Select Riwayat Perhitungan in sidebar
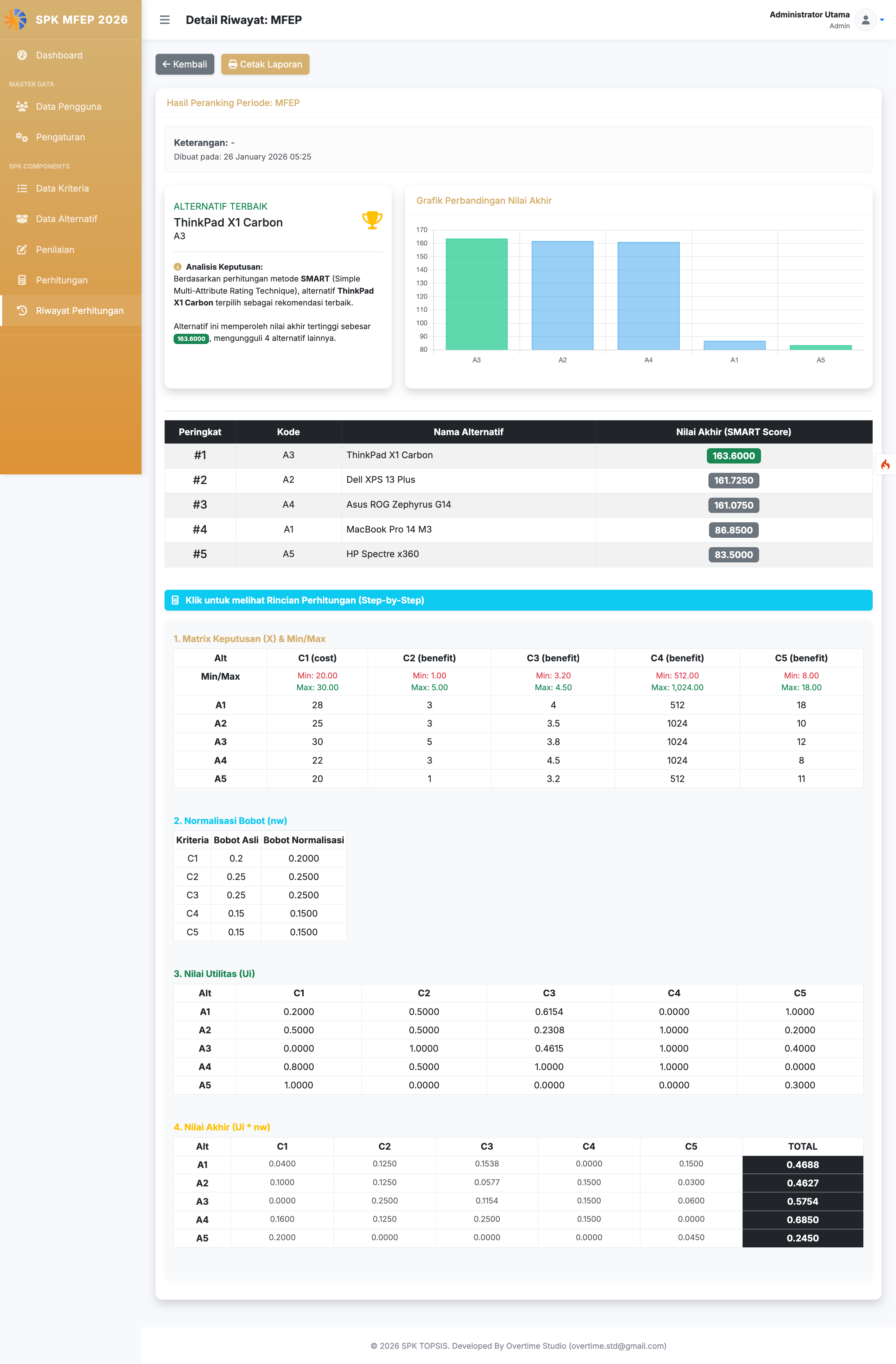 point(71,311)
